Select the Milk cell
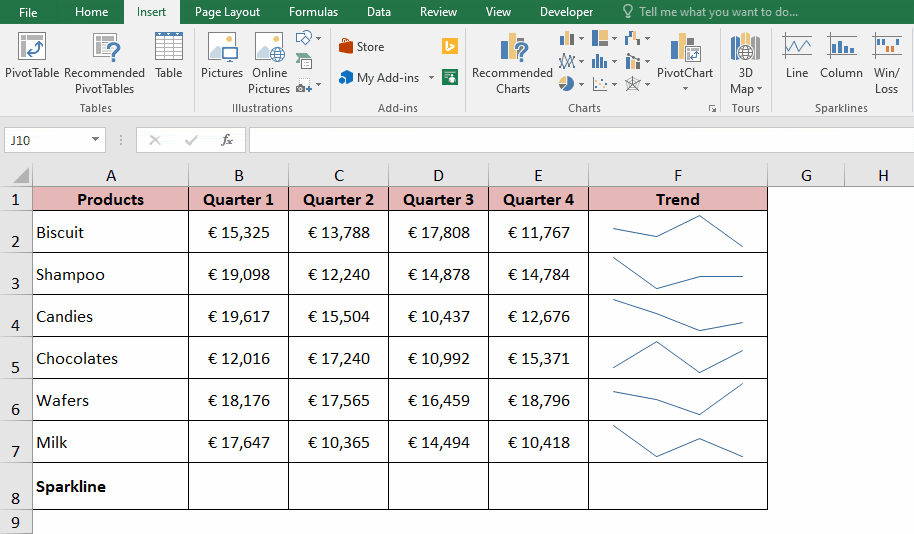Viewport: 914px width, 534px height. 111,441
